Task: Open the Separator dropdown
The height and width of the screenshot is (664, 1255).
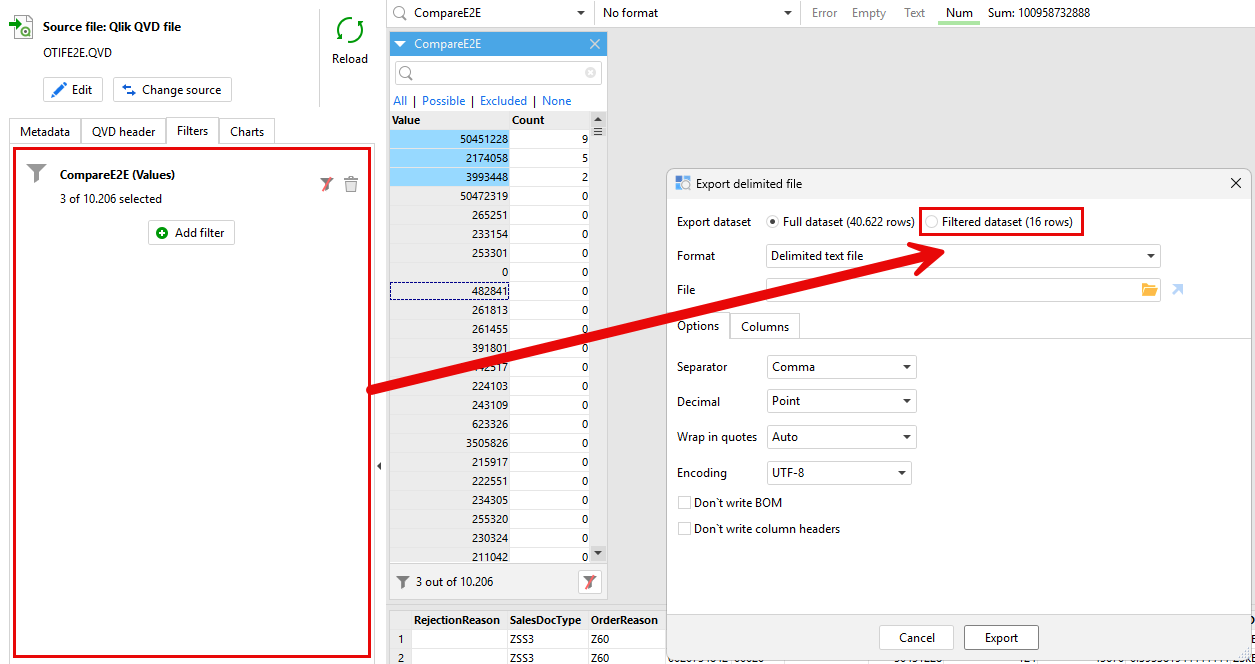Action: coord(841,367)
